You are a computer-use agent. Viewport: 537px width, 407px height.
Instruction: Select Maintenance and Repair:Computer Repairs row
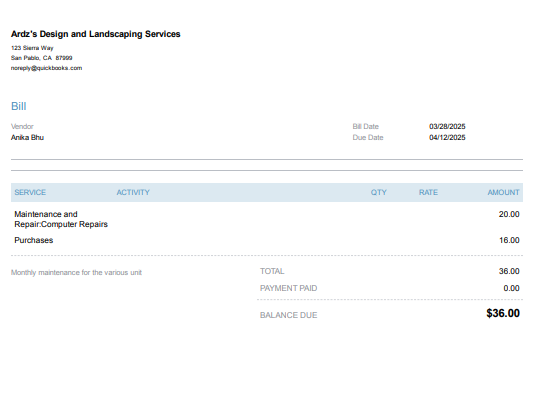click(267, 219)
